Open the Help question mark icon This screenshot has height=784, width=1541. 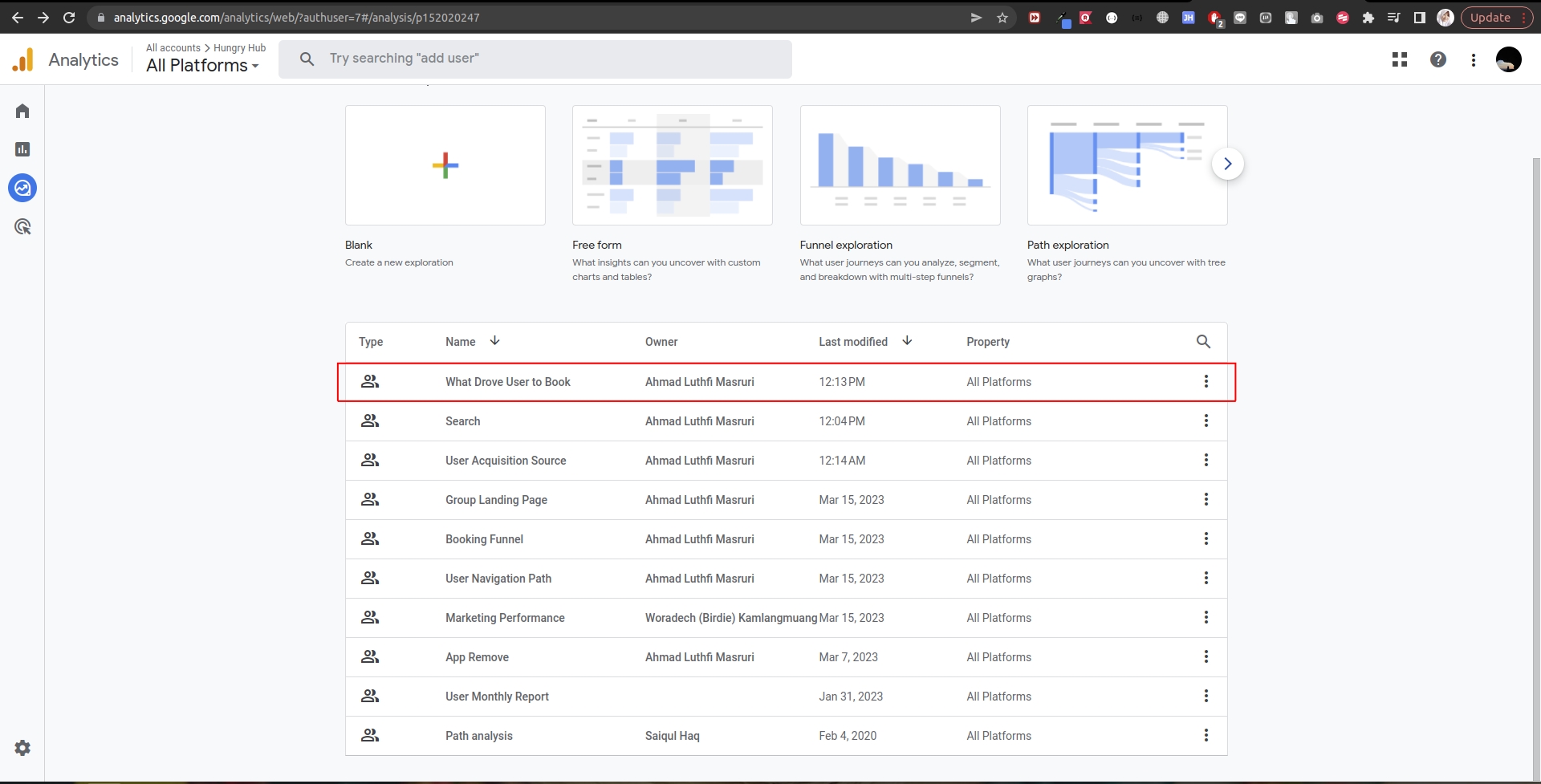(x=1438, y=59)
